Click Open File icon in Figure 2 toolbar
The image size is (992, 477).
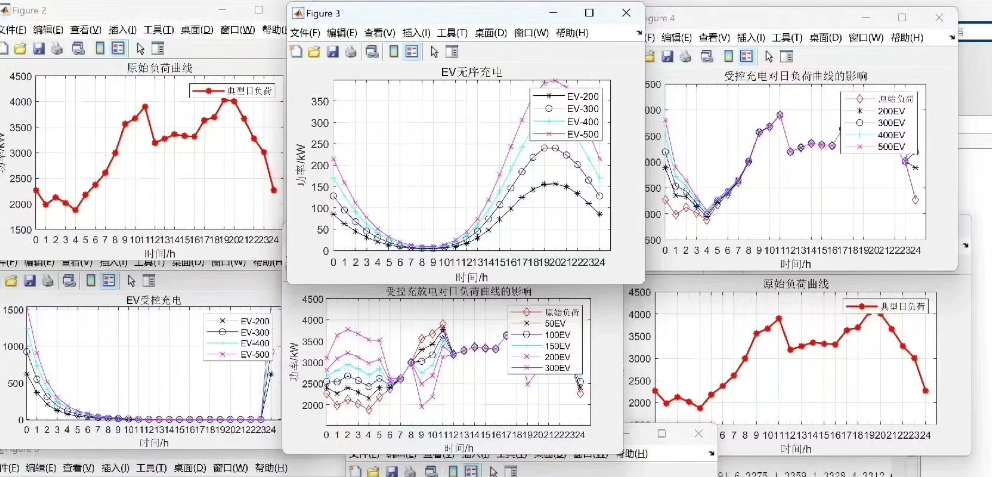pyautogui.click(x=20, y=48)
